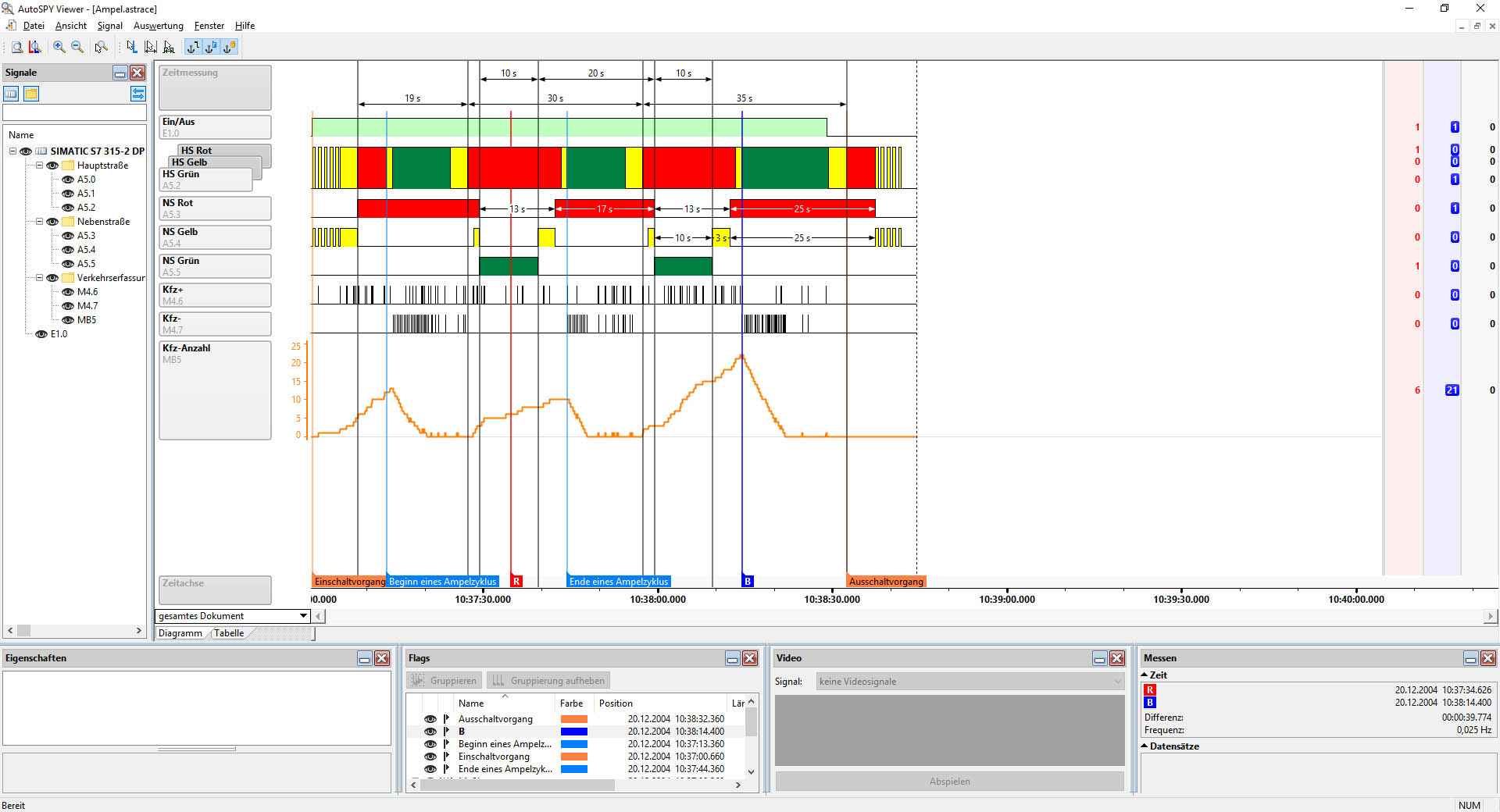
Task: Click the blue swatch of 'Beginn eines Ampelz...' flag
Action: coord(574,744)
